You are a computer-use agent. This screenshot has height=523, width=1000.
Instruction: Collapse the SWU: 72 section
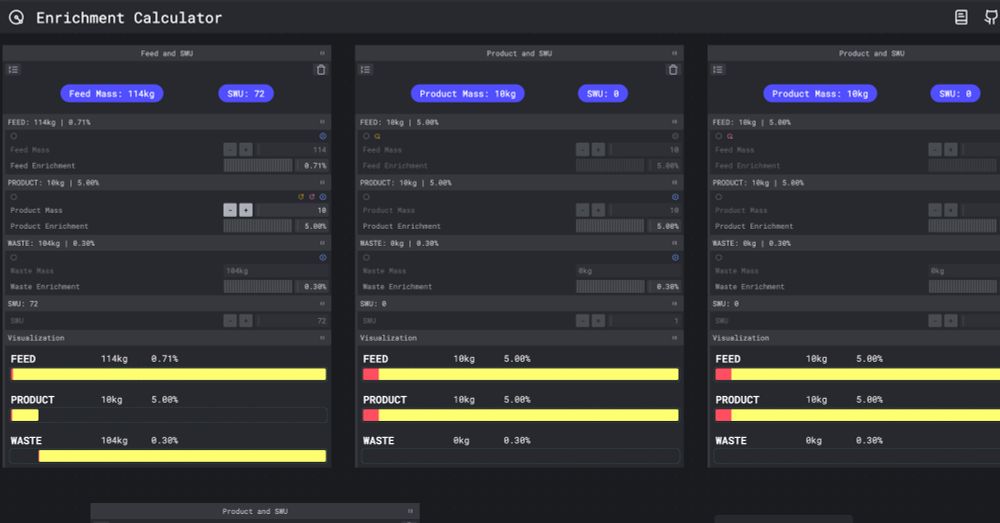point(322,303)
